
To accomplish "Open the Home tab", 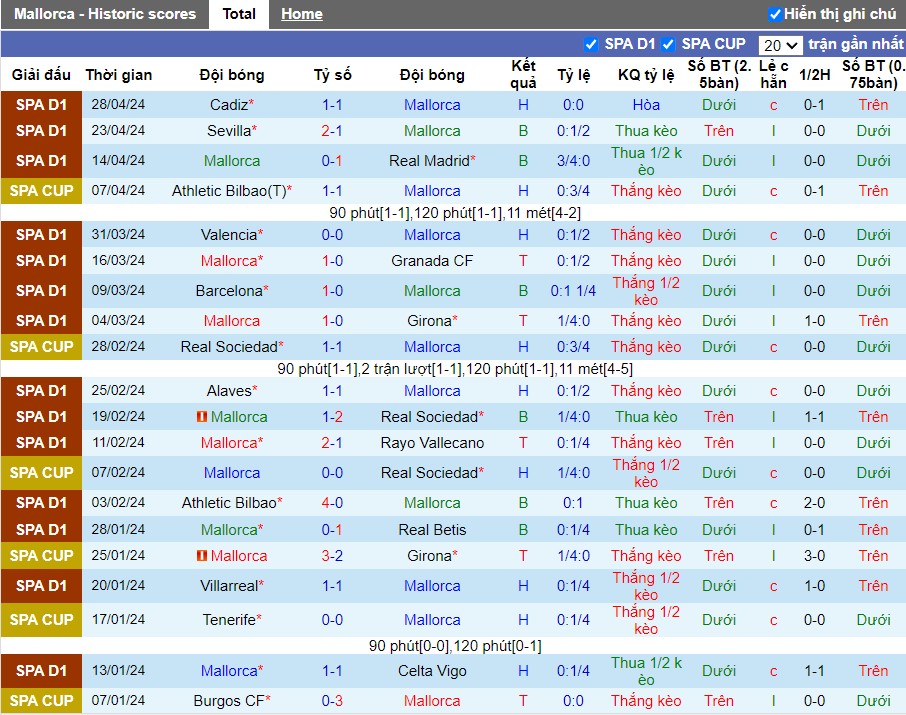I will pyautogui.click(x=302, y=14).
